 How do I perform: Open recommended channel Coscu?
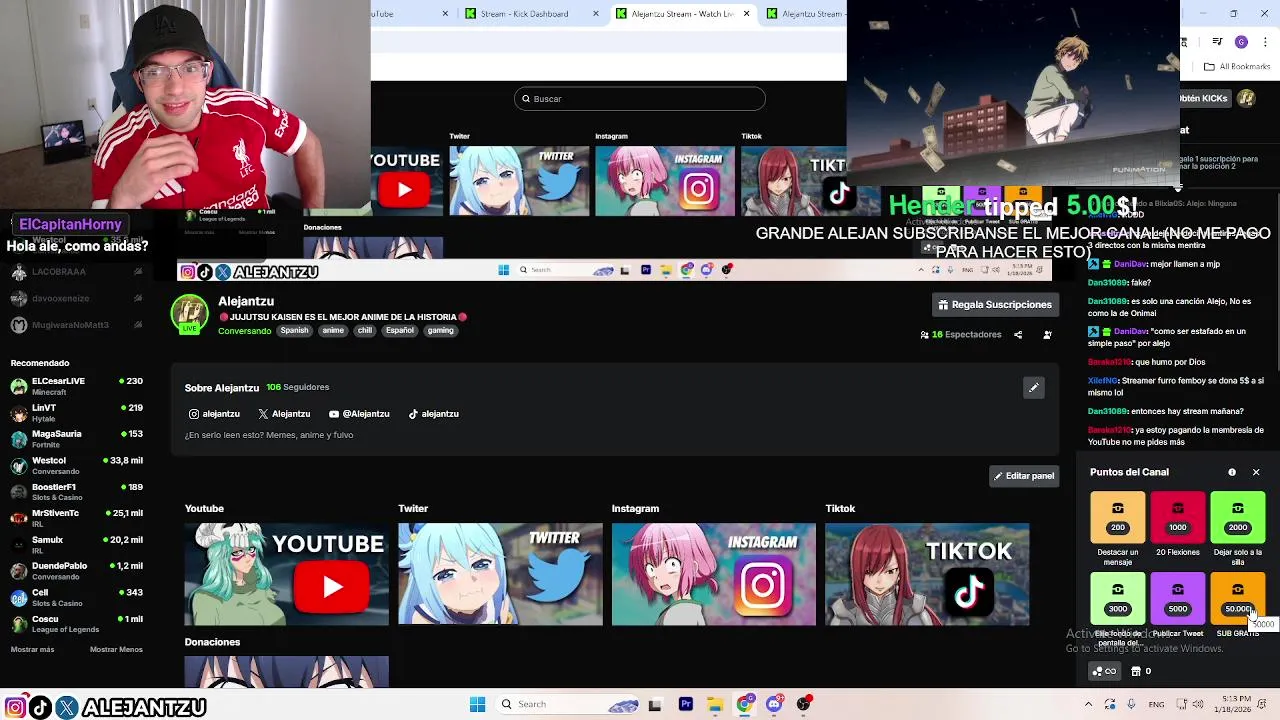point(76,623)
